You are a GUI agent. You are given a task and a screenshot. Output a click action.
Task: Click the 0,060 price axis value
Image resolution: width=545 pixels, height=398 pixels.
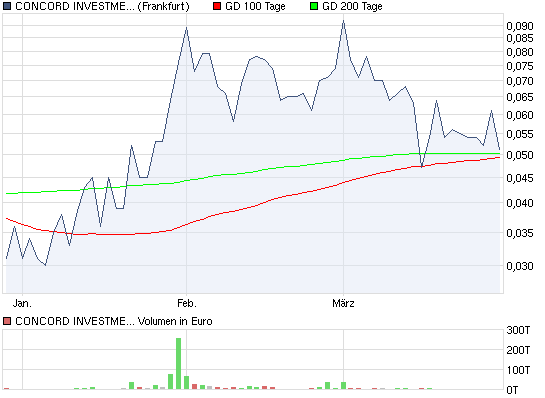click(520, 115)
